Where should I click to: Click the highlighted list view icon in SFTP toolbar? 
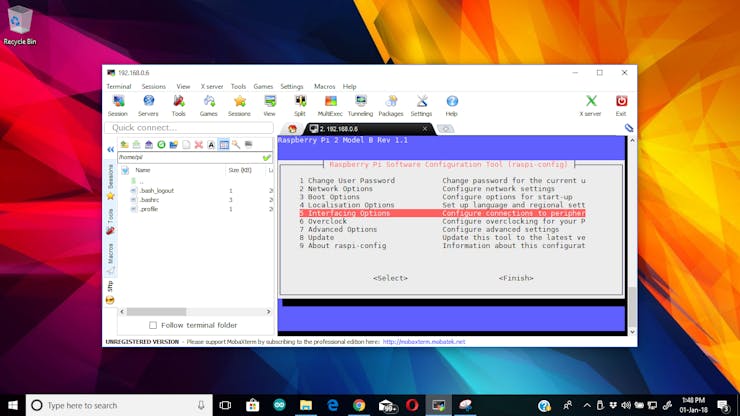tap(224, 144)
